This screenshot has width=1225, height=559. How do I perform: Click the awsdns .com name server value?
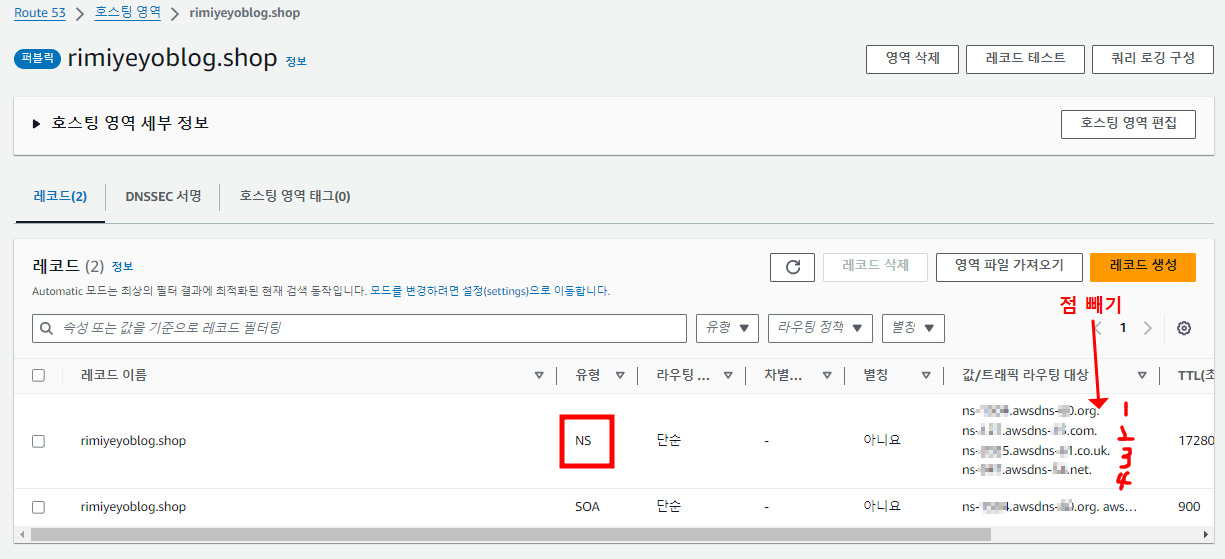pos(1030,431)
